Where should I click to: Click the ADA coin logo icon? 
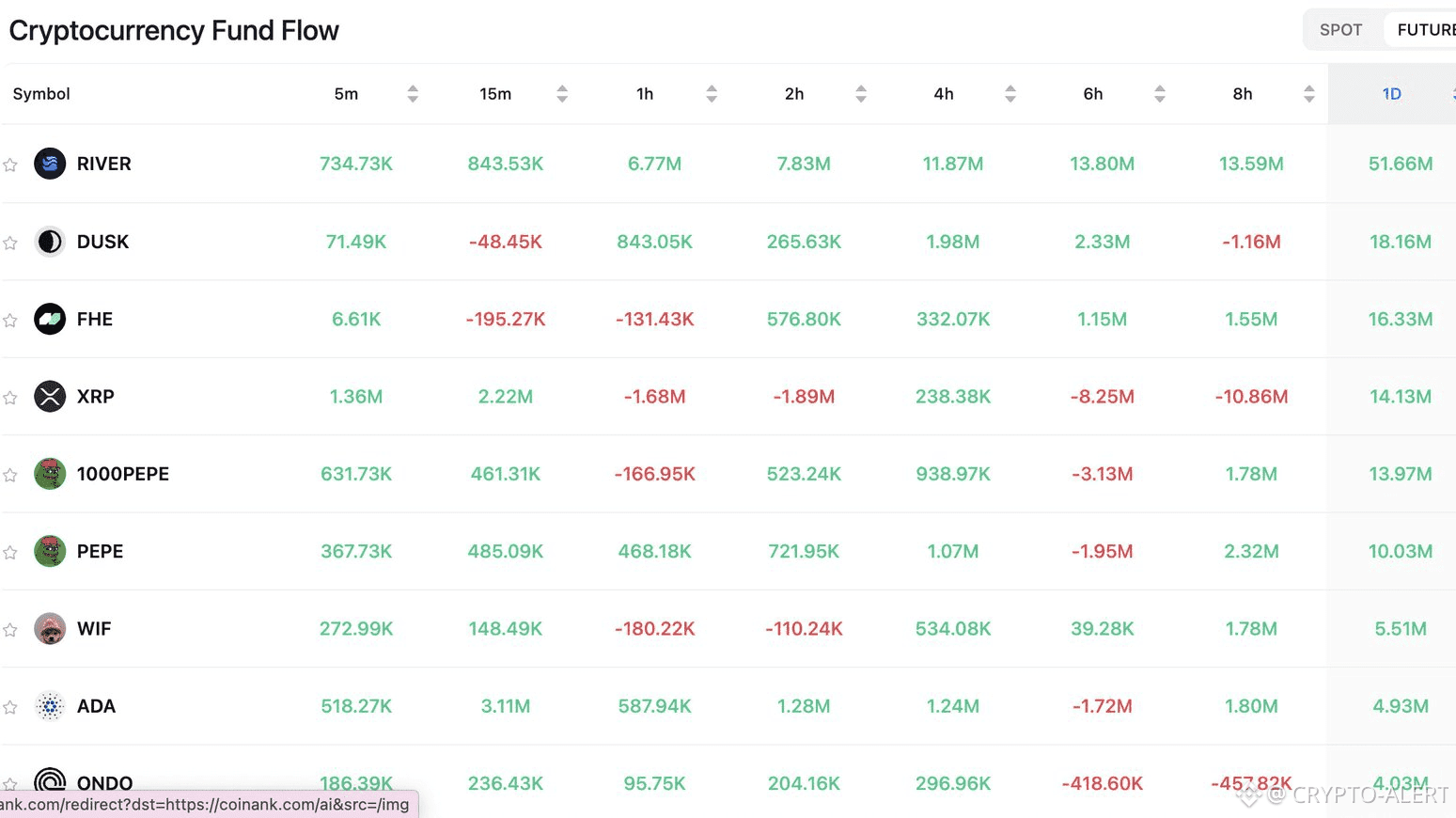click(x=50, y=706)
